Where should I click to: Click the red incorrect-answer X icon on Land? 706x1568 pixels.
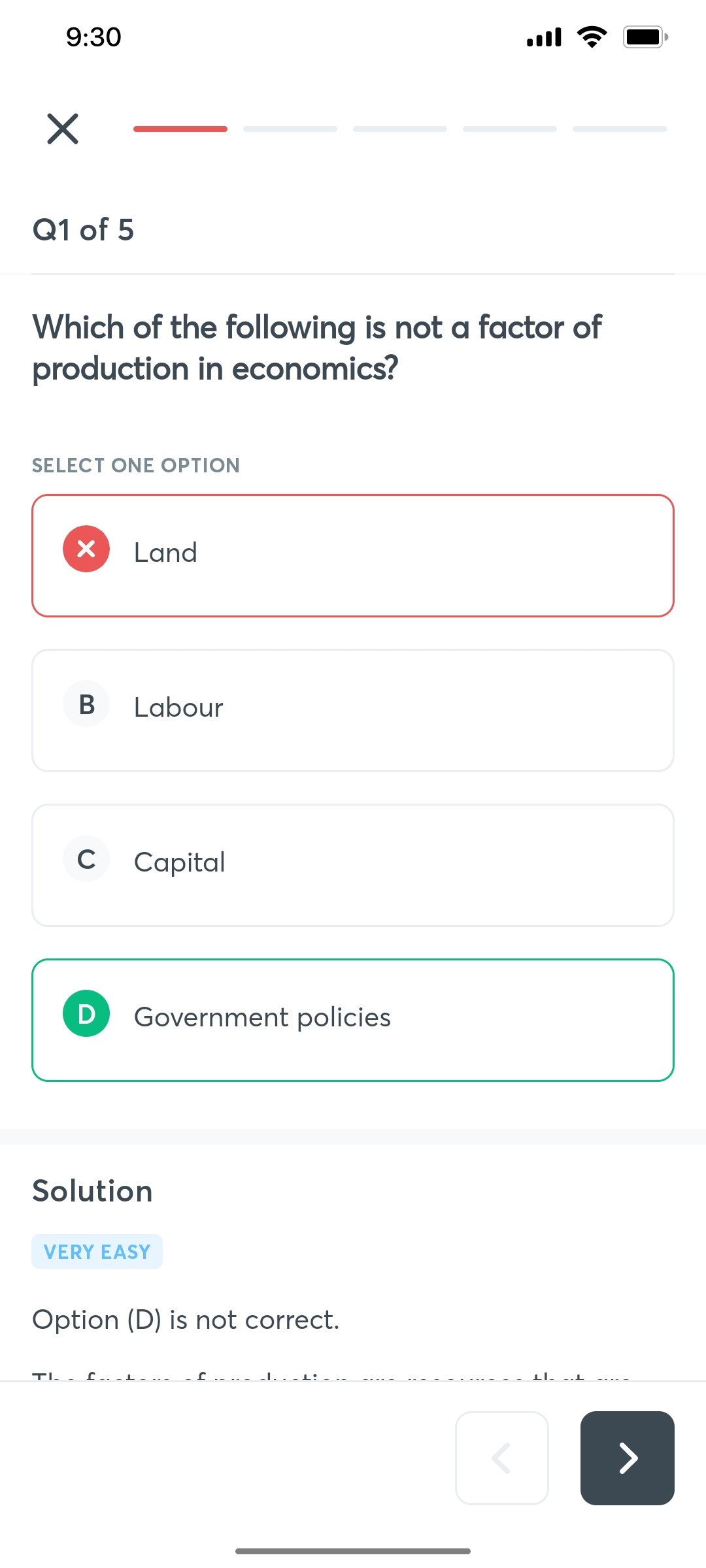point(86,549)
